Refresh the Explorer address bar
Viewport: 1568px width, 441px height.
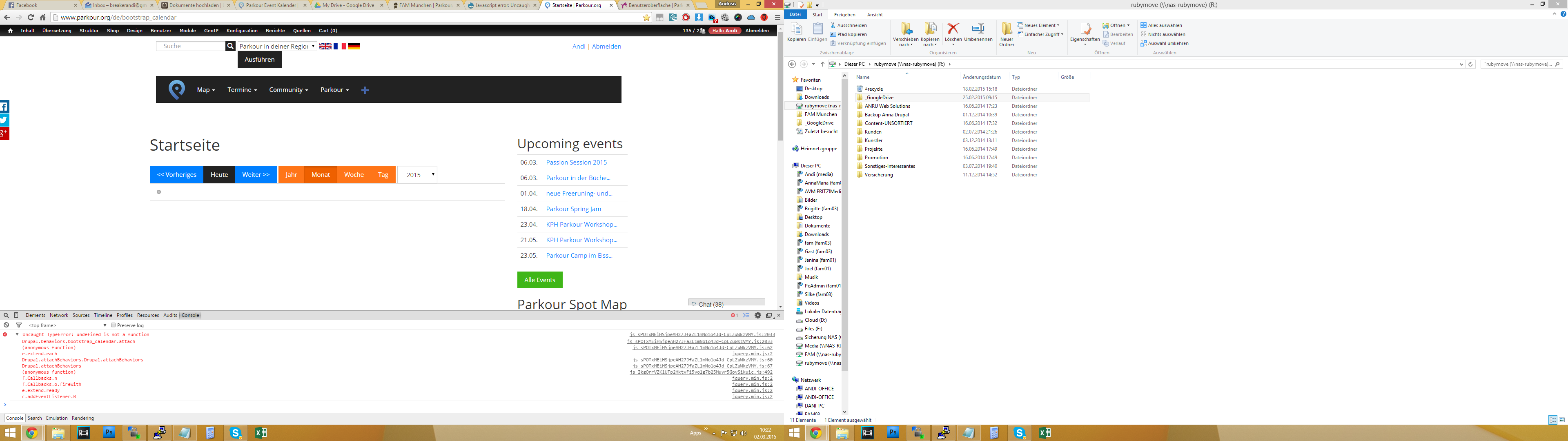[1470, 64]
